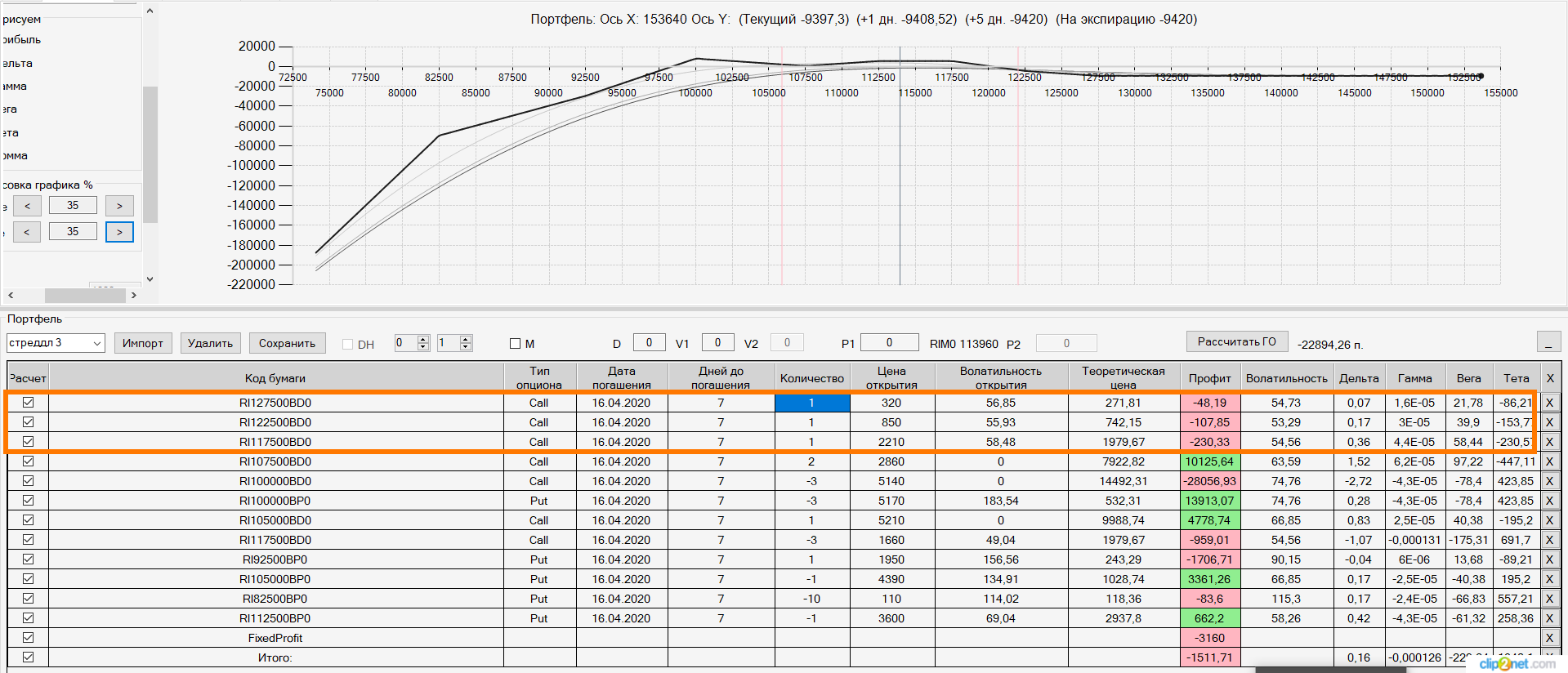The width and height of the screenshot is (1568, 673).
Task: Click the upper '<' chart scale button
Action: point(27,206)
